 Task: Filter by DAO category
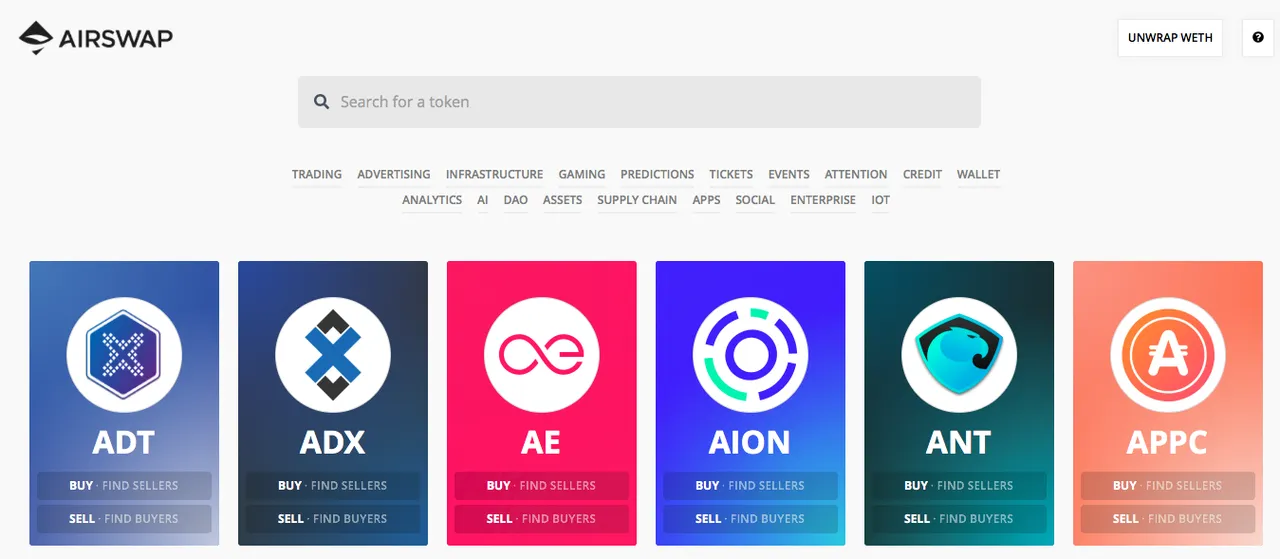point(516,200)
